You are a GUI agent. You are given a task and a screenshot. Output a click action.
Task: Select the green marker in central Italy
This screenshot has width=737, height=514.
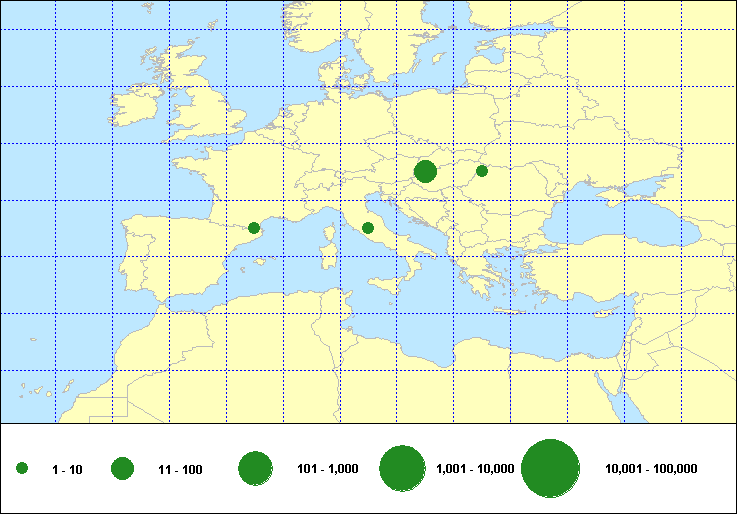tap(368, 228)
